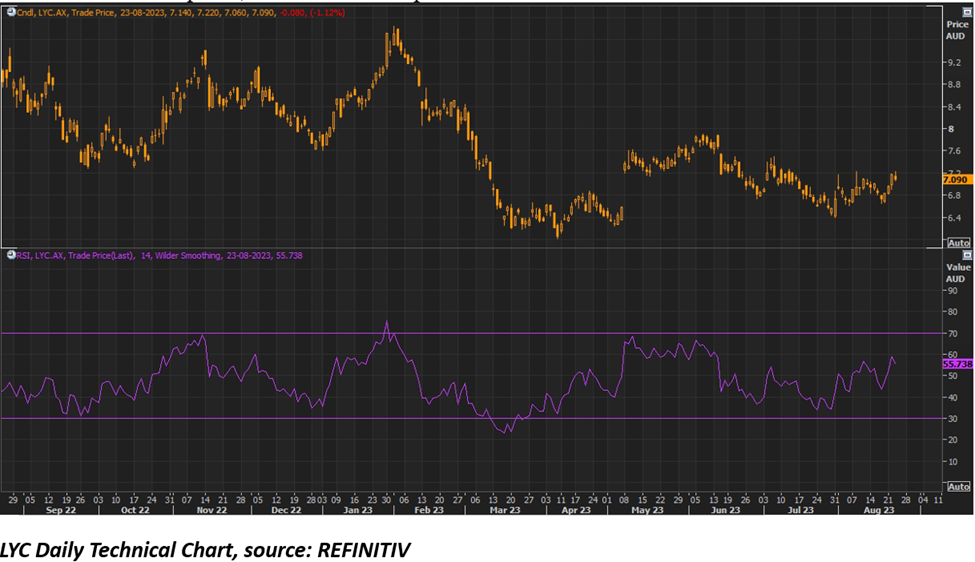Maximize the price panel via top-right icon
975x562 pixels.
point(966,12)
